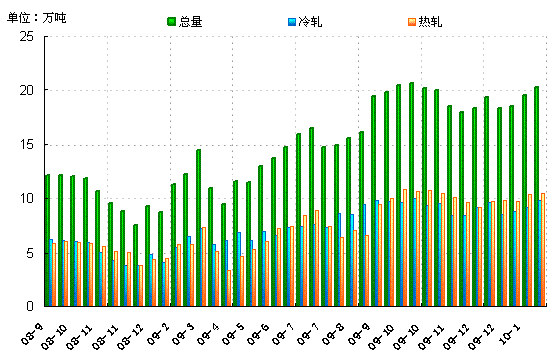Image resolution: width=555 pixels, height=360 pixels.
Task: Click the 单位：万吨 unit label
Action: pos(37,18)
